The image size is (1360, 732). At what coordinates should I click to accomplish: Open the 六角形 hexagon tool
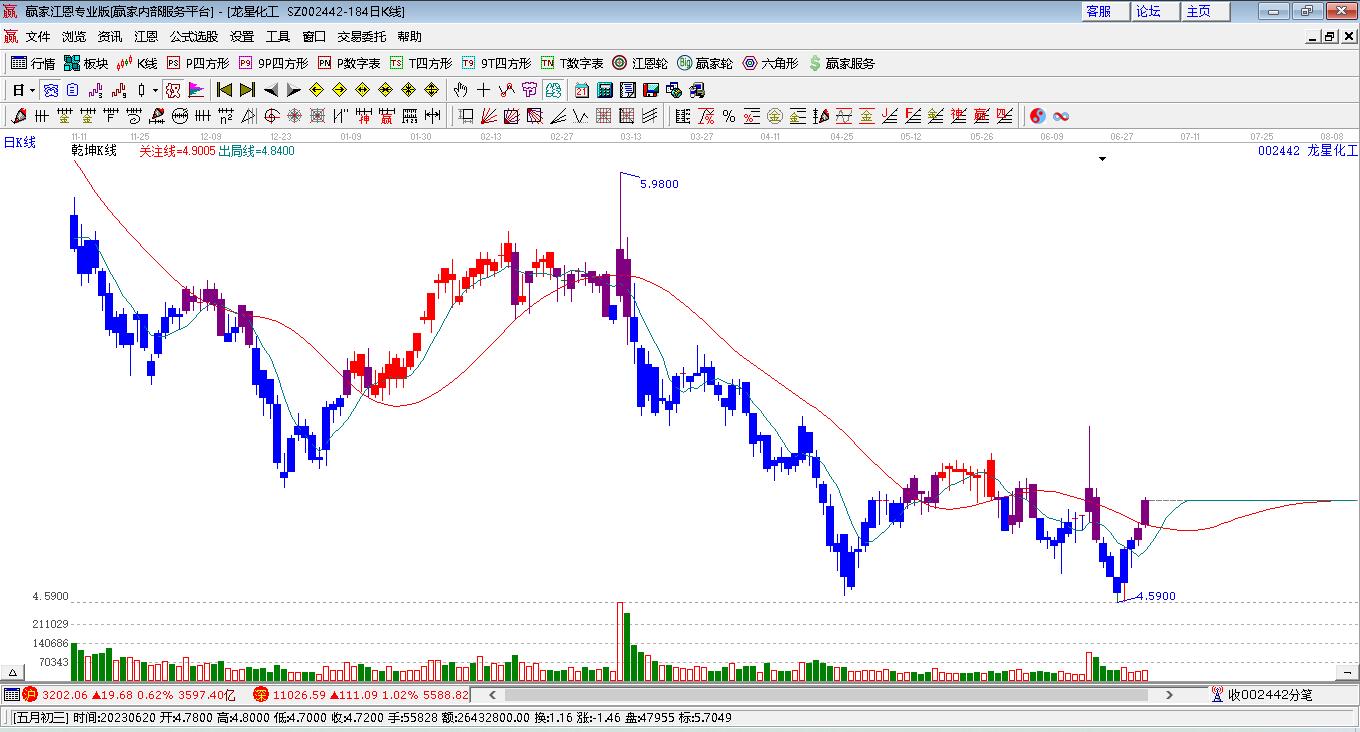770,63
